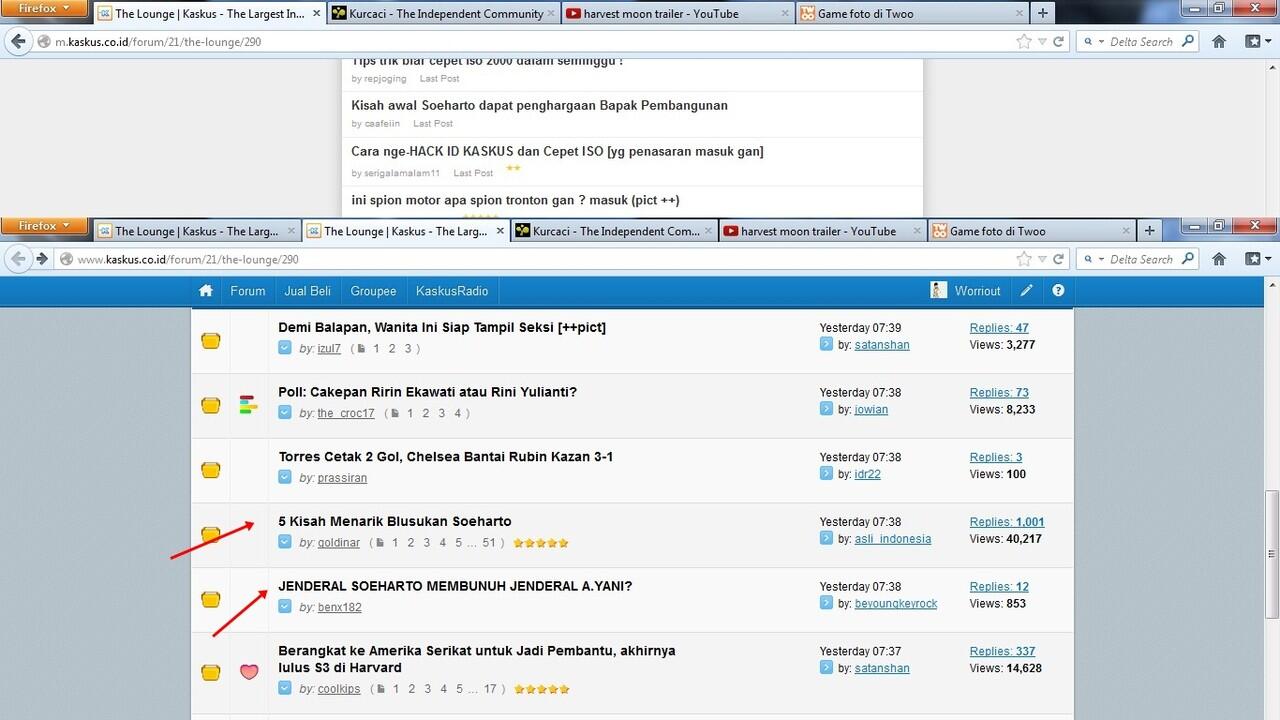The image size is (1280, 720).
Task: Expand URL history dropdown in the www.kaskus.co.id window
Action: [1043, 259]
